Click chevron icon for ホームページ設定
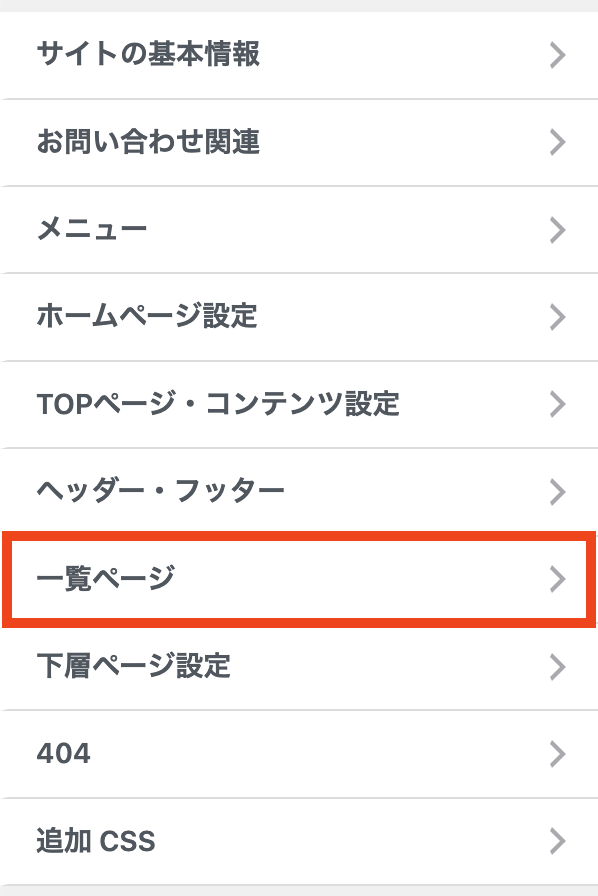This screenshot has width=598, height=896. (557, 317)
